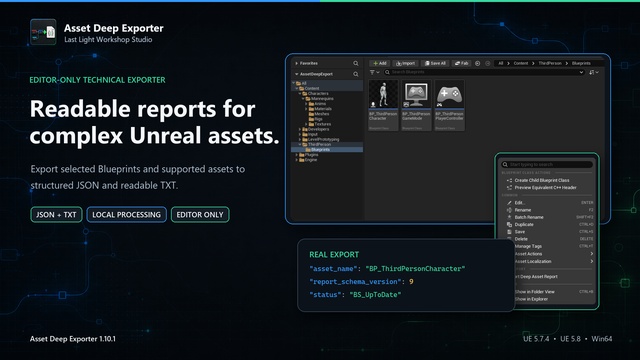Click the Duplicate icon in context menu
Image resolution: width=640 pixels, height=360 pixels.
tap(509, 224)
